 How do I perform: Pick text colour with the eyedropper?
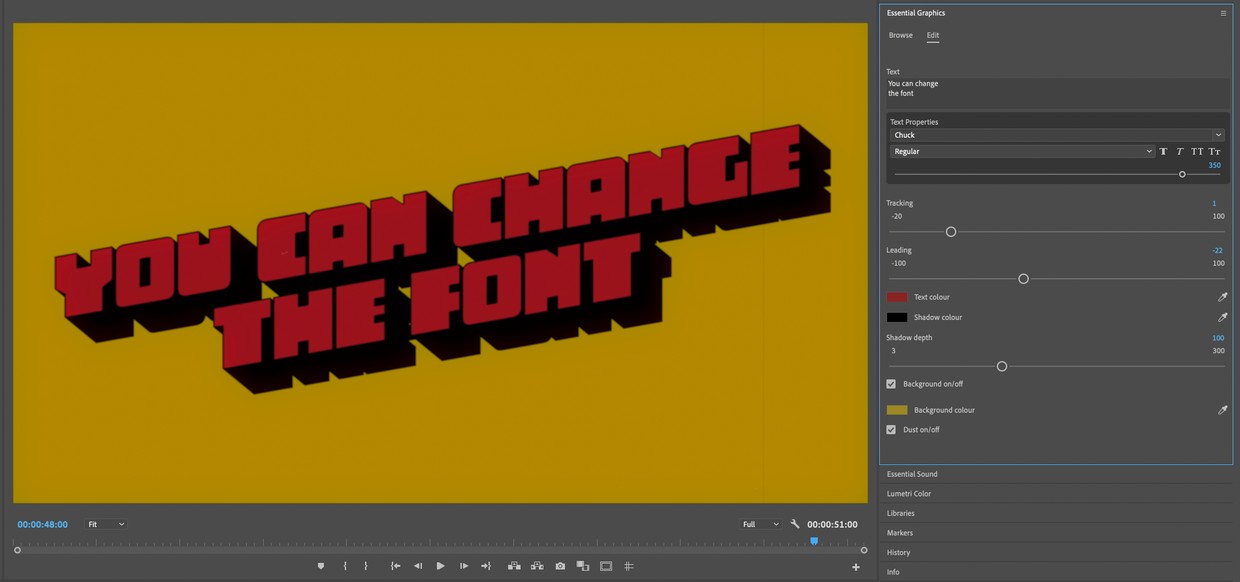click(1222, 297)
